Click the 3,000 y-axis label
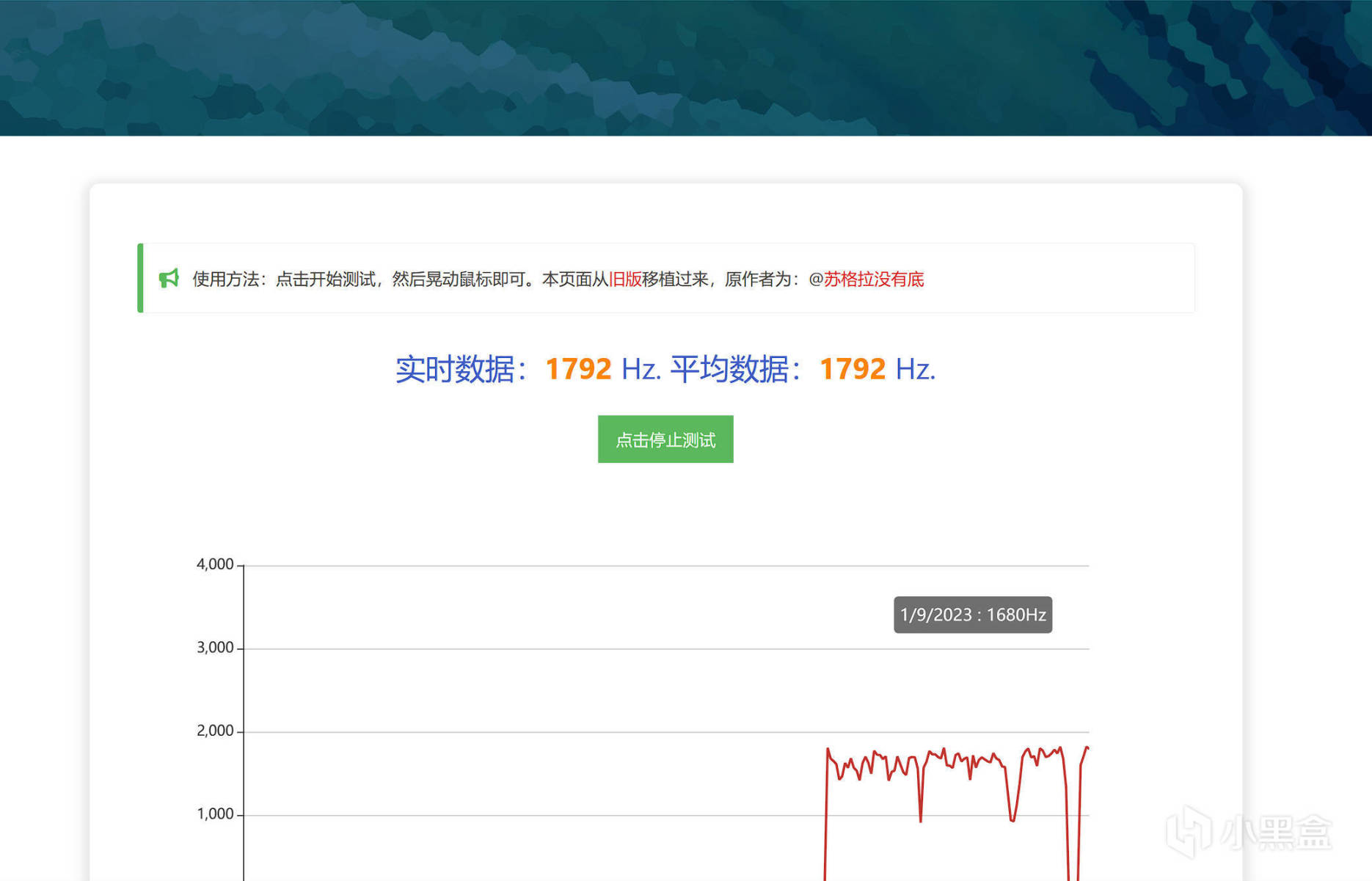This screenshot has width=1372, height=881. pyautogui.click(x=215, y=648)
